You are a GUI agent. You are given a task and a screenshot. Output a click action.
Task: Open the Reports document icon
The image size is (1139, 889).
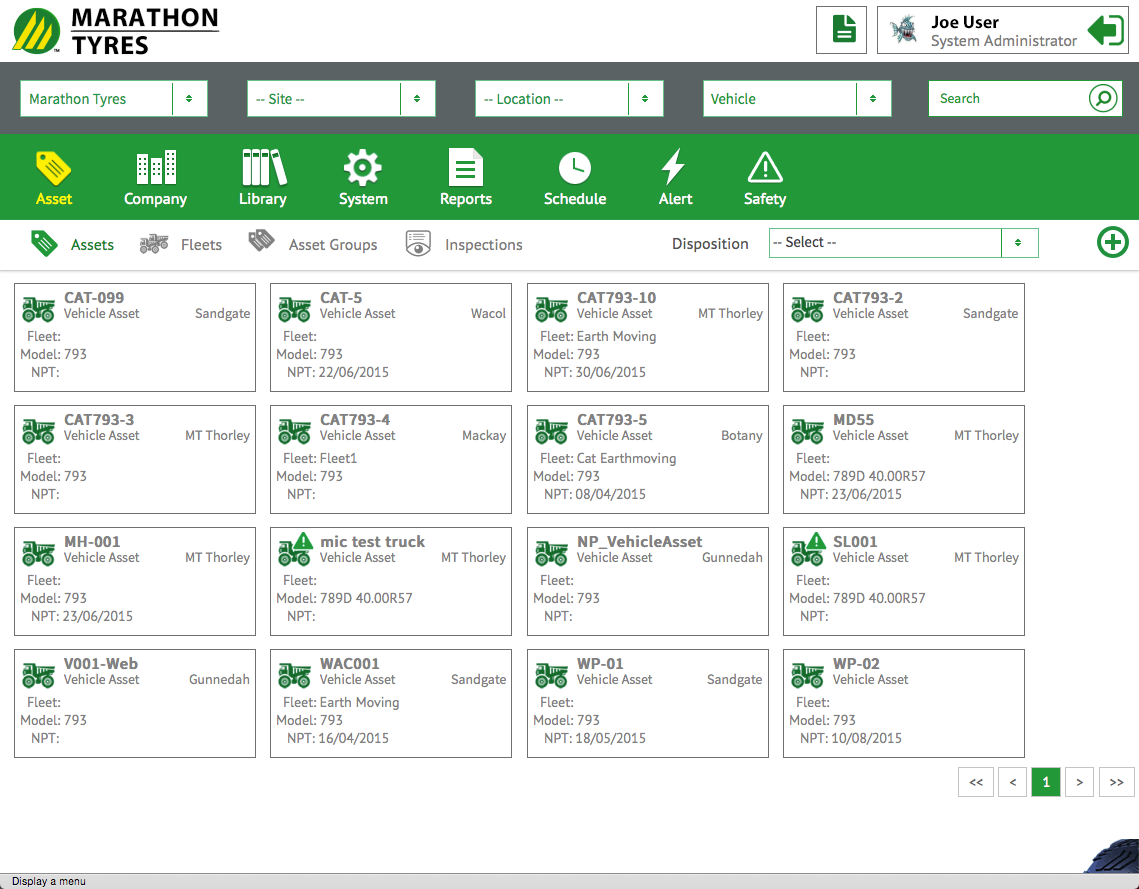(x=465, y=169)
